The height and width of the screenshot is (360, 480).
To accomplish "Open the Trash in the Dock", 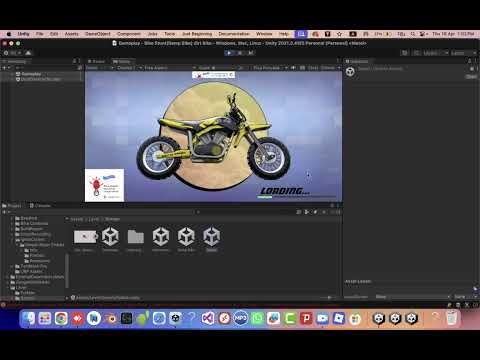I will 452,319.
